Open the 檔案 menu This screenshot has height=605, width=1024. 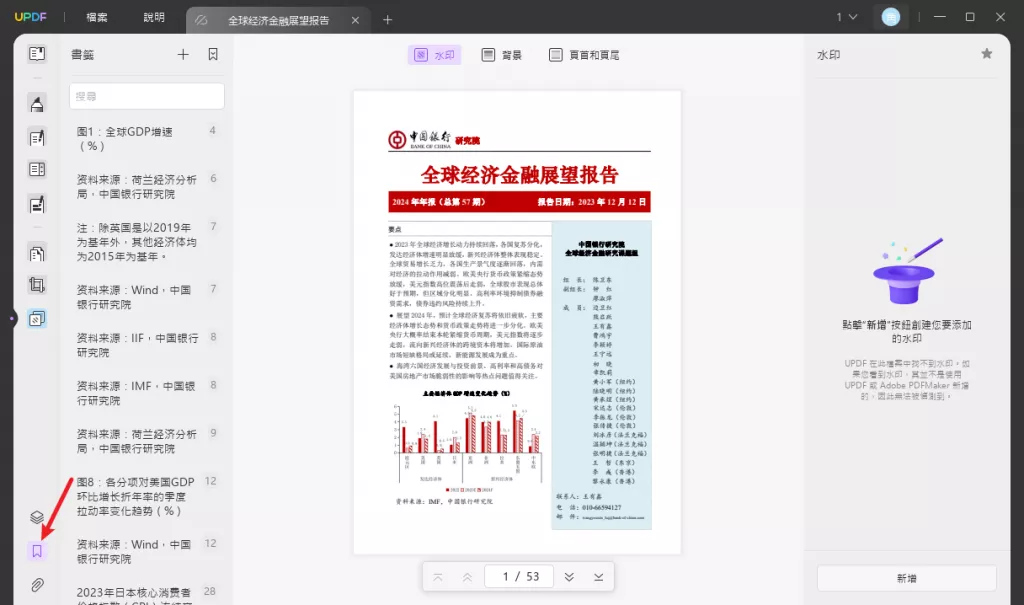[x=97, y=17]
